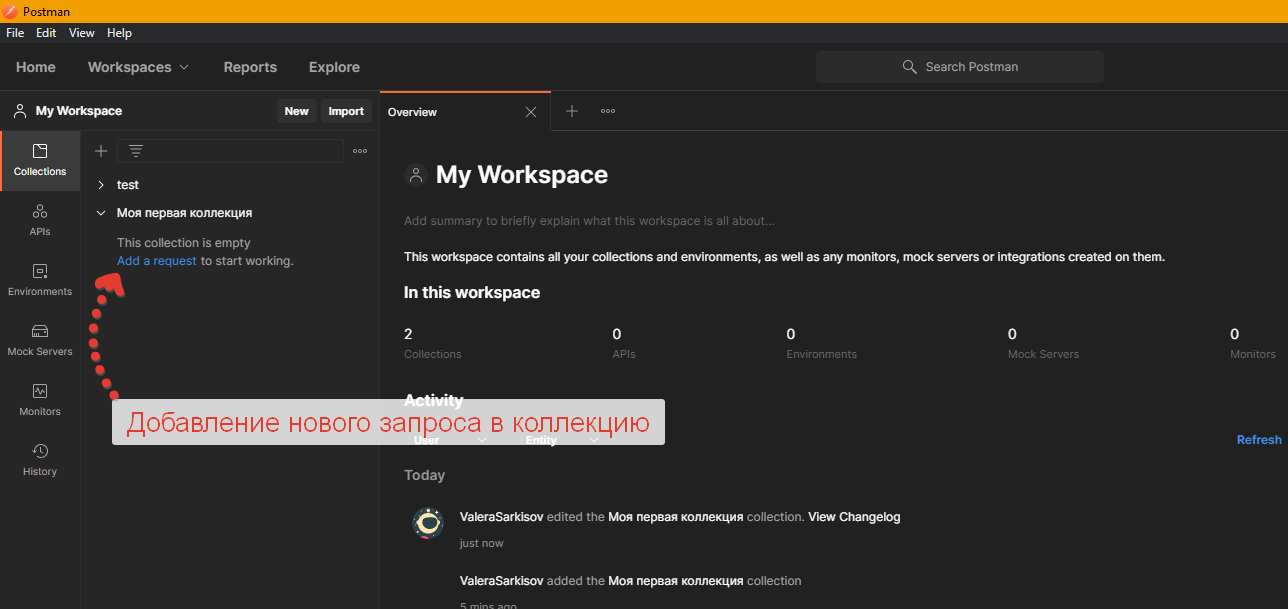Go to the Home page
This screenshot has height=609, width=1288.
(36, 67)
